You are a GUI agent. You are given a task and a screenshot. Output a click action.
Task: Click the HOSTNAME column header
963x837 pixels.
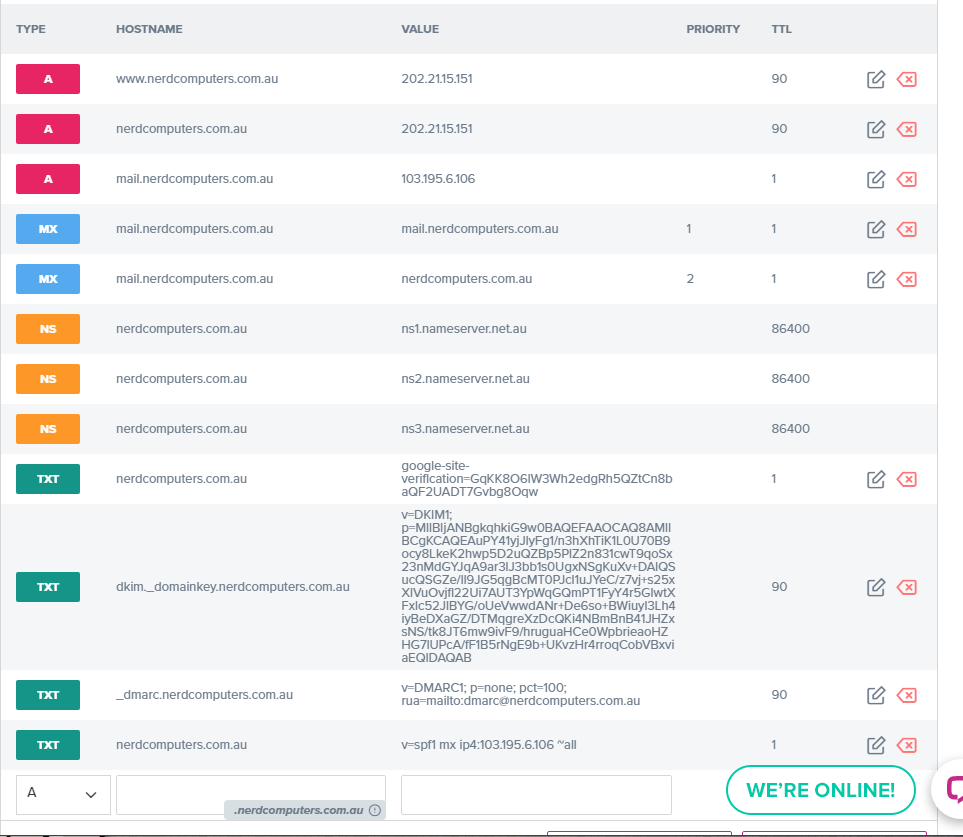click(x=149, y=29)
